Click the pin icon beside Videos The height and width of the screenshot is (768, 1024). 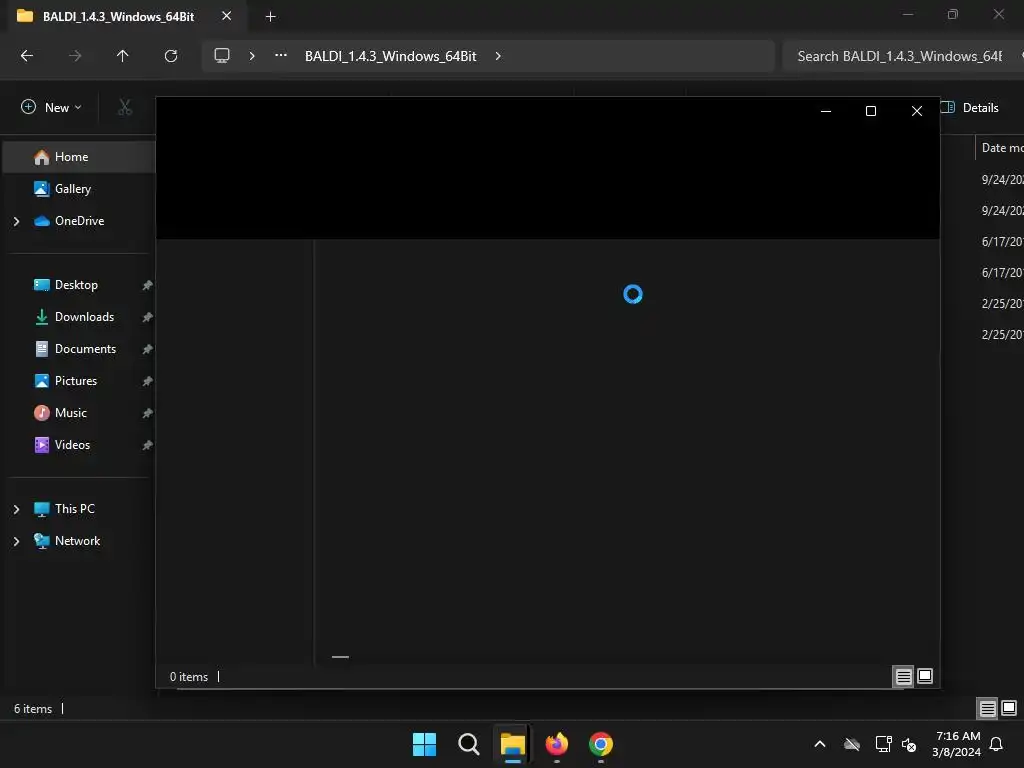[148, 445]
